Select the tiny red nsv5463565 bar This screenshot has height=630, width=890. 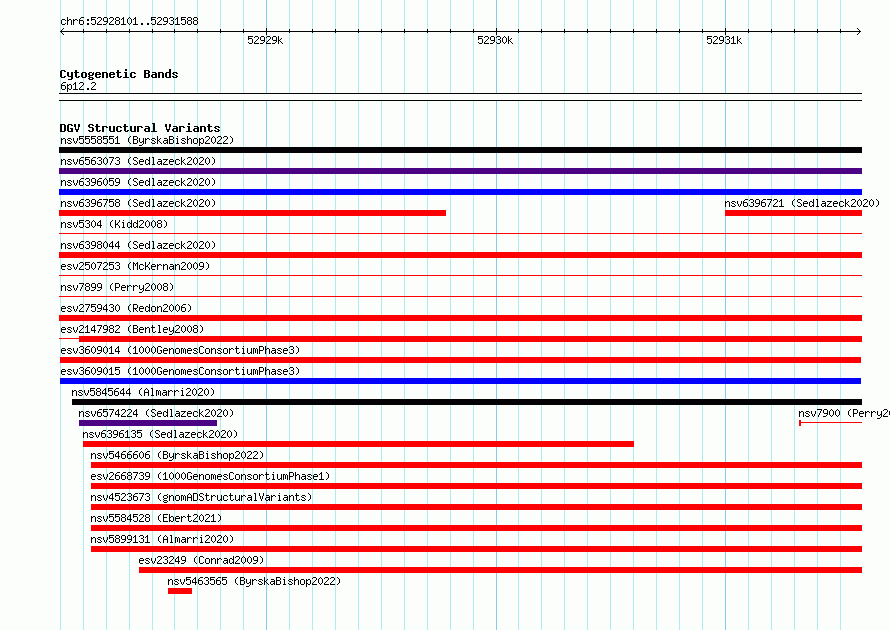click(x=180, y=591)
